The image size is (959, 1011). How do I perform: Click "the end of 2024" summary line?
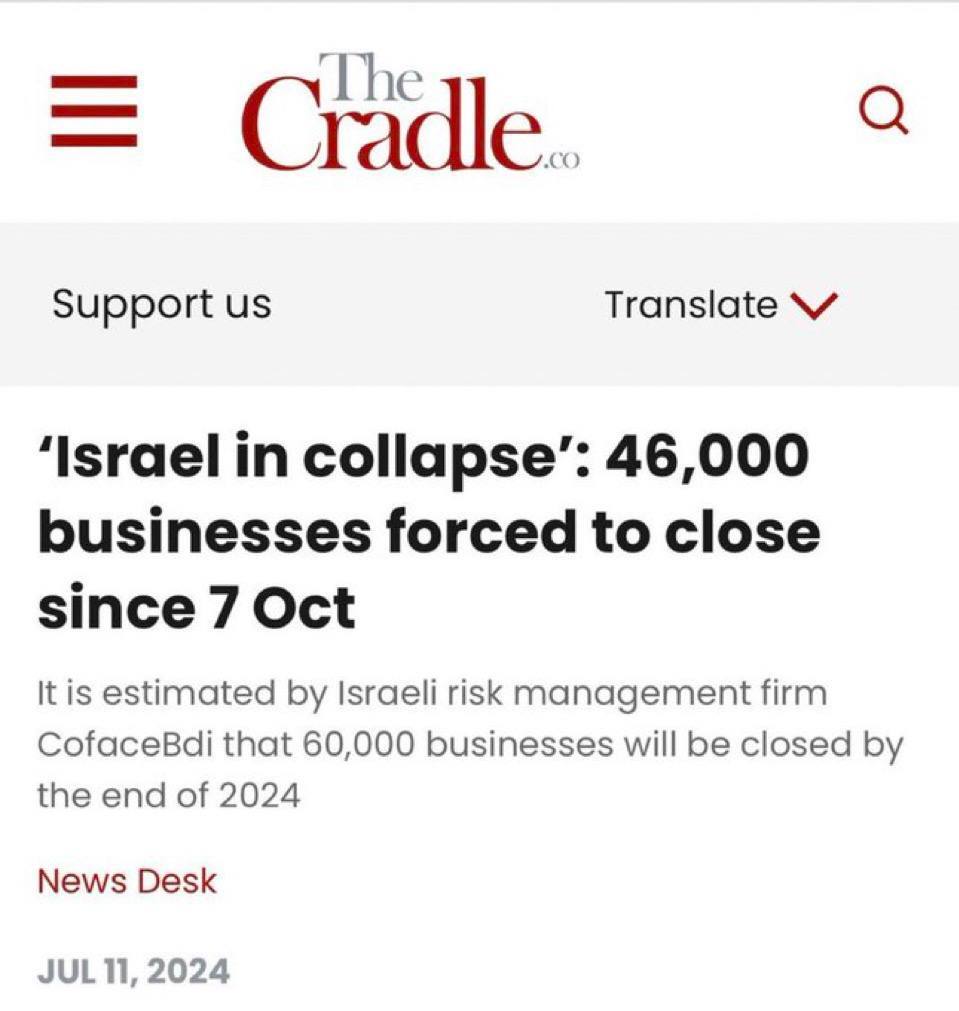168,797
